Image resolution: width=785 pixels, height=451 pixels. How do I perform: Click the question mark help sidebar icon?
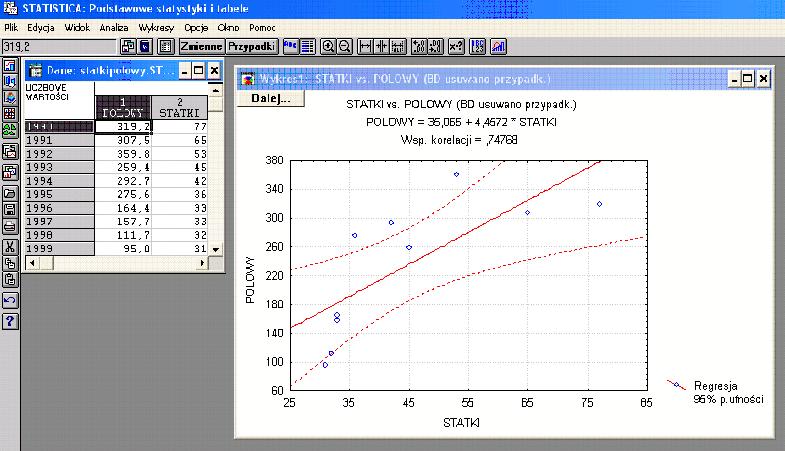(x=10, y=321)
